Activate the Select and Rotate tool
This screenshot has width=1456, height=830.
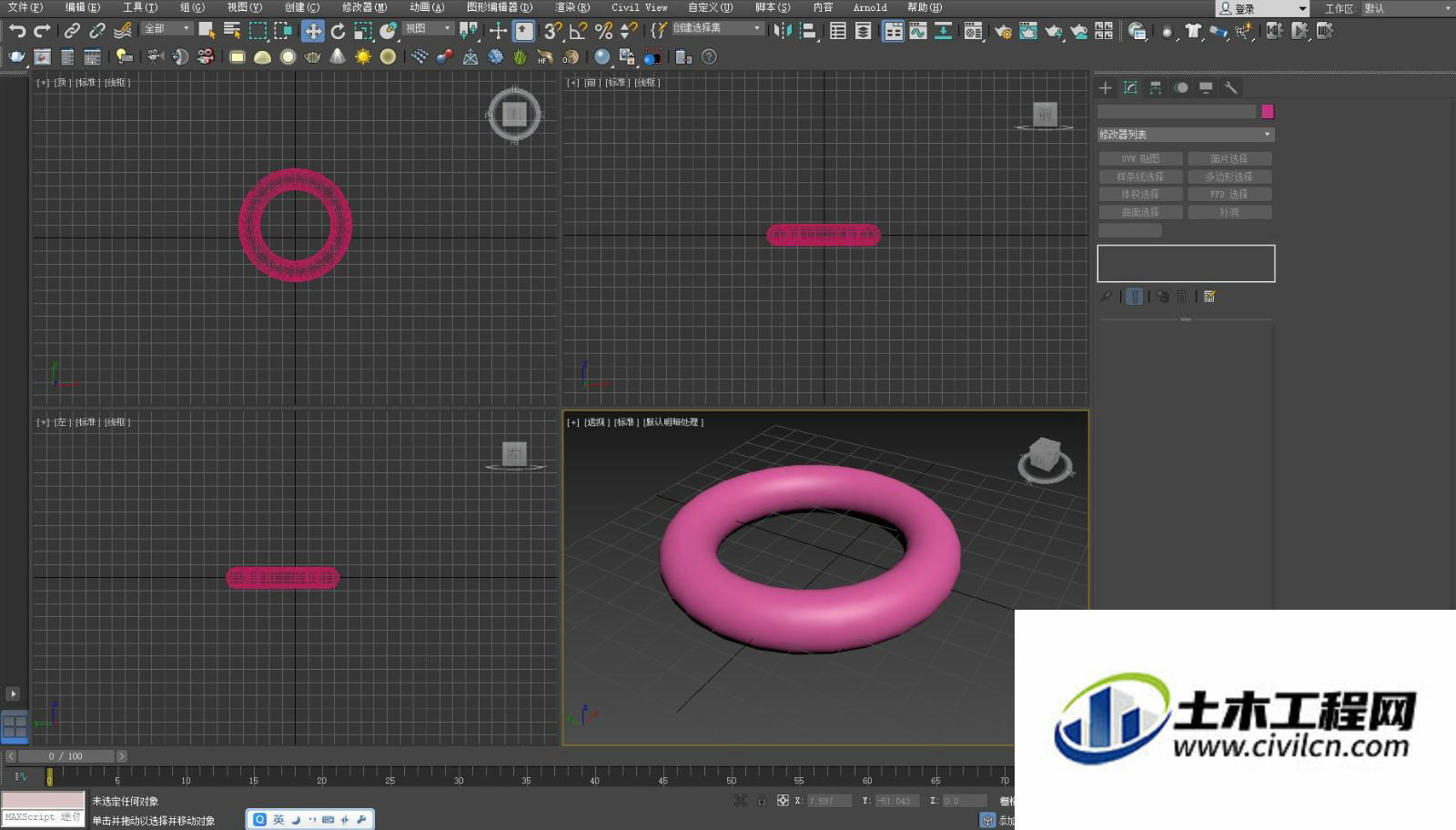[x=338, y=31]
